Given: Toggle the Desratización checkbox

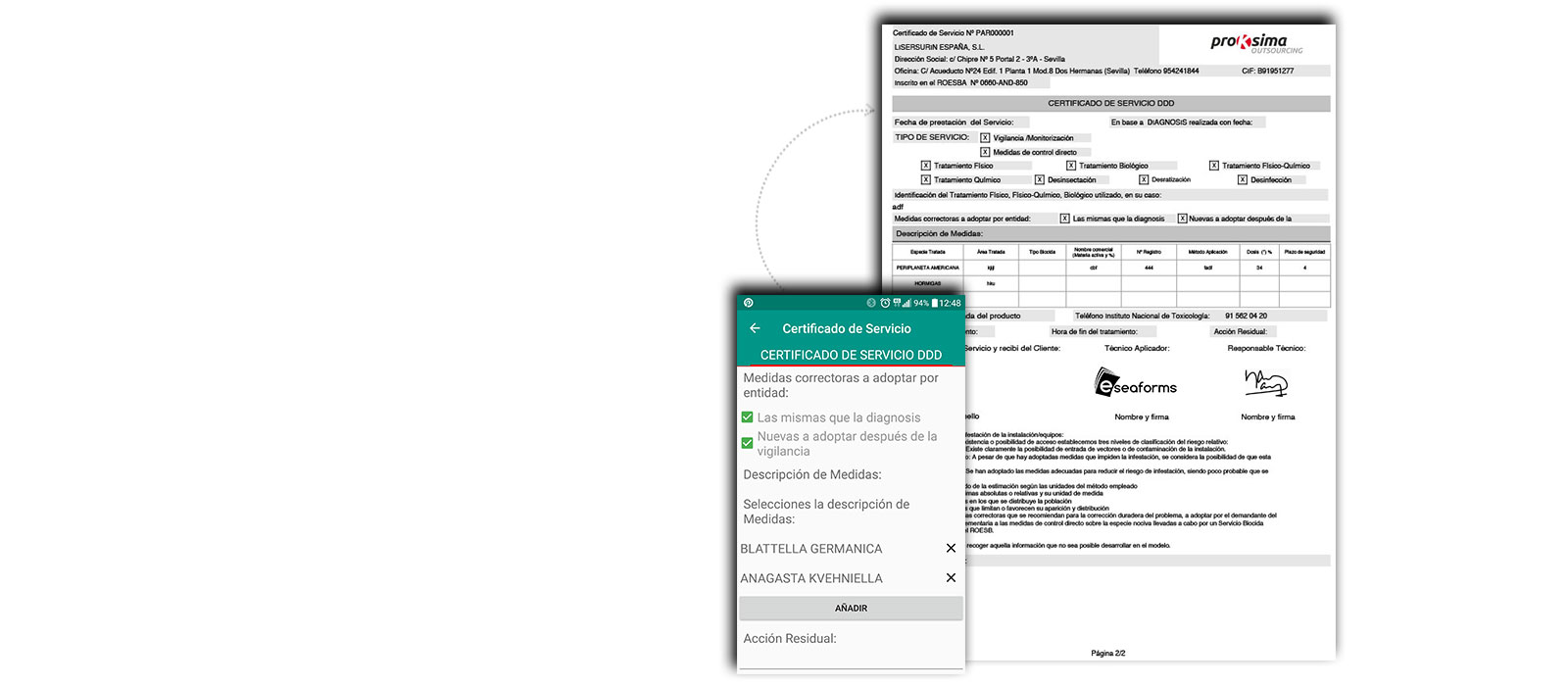Looking at the screenshot, I should pos(1144,179).
